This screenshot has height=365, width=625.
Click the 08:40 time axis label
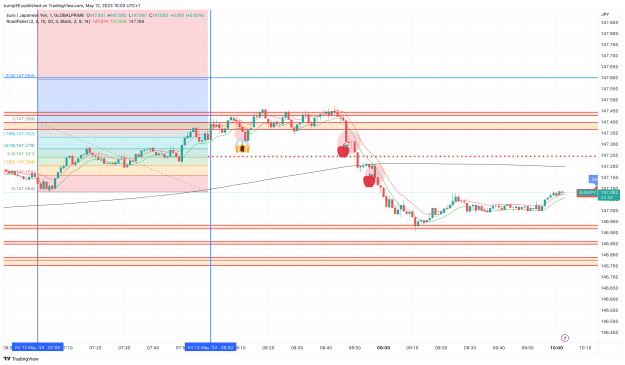326,347
